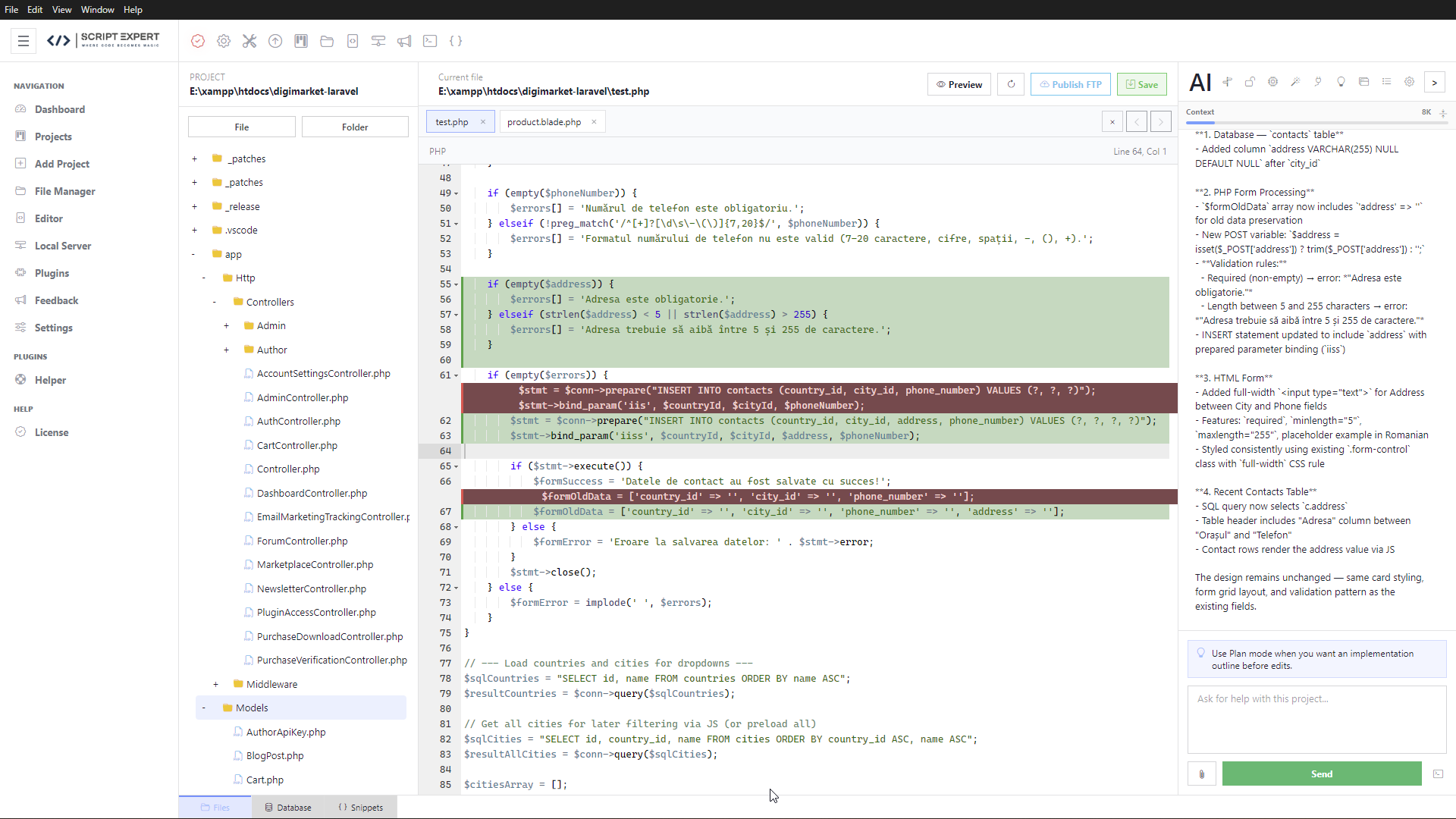Close the test.php tab
1456x819 pixels.
pyautogui.click(x=482, y=122)
